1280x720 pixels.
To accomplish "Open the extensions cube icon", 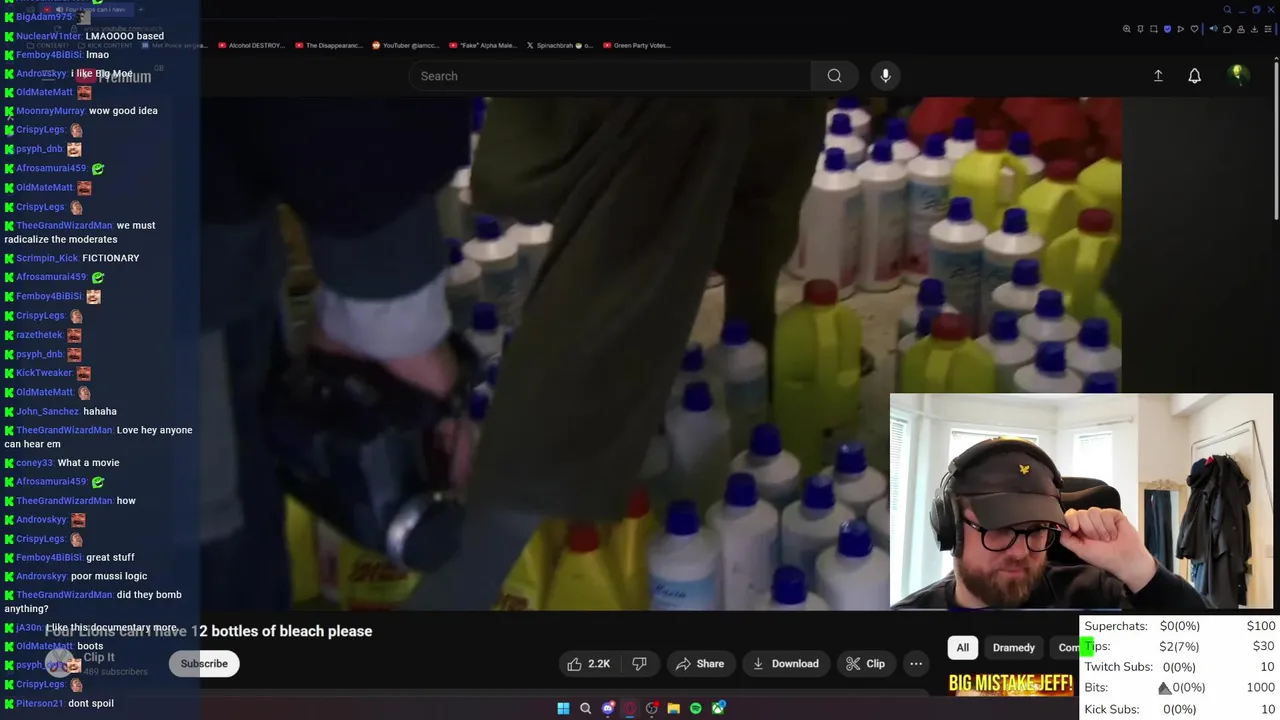I will [x=1227, y=29].
